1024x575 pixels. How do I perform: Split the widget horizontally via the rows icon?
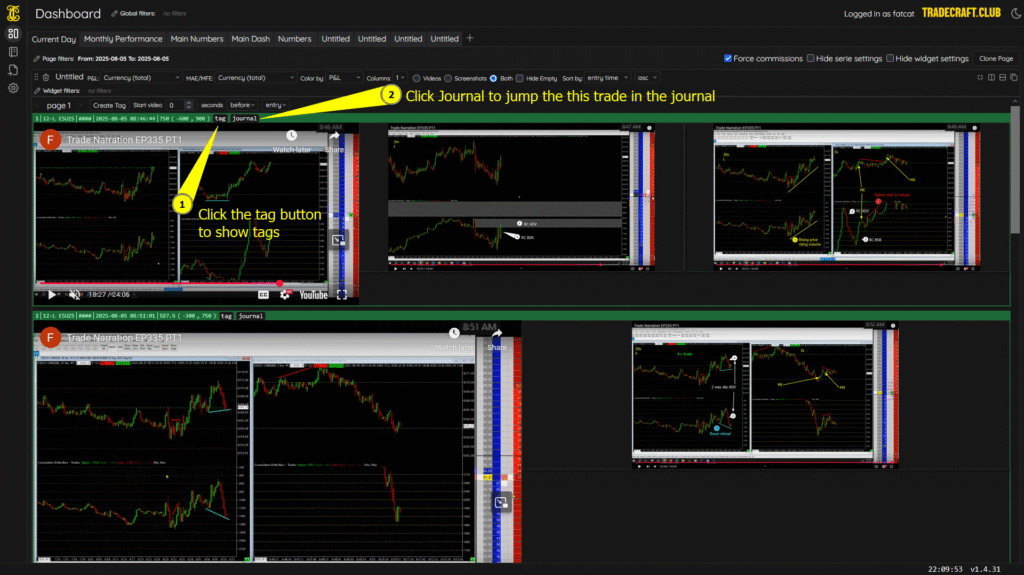click(1002, 78)
